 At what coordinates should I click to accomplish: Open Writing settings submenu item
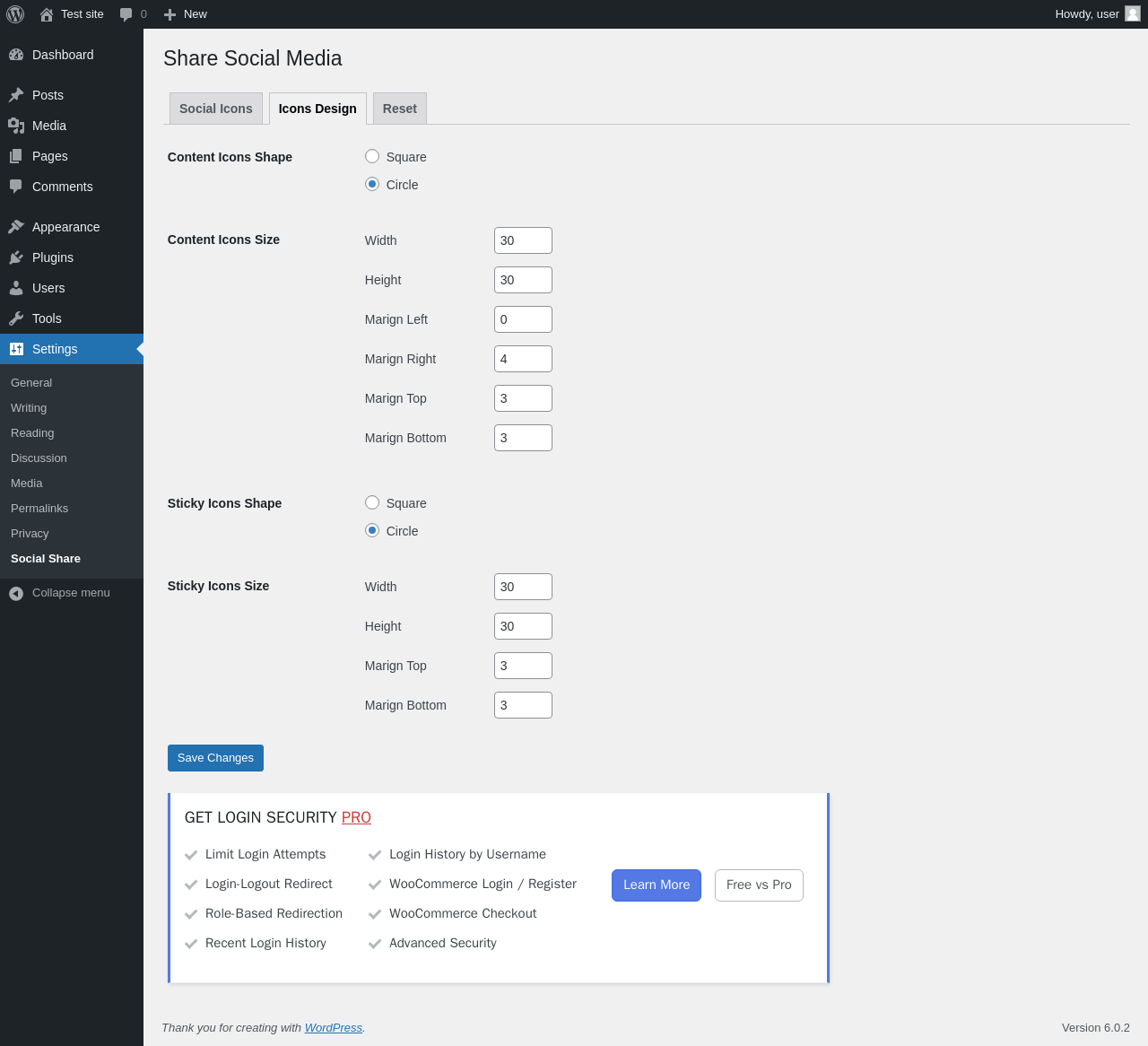click(x=29, y=407)
